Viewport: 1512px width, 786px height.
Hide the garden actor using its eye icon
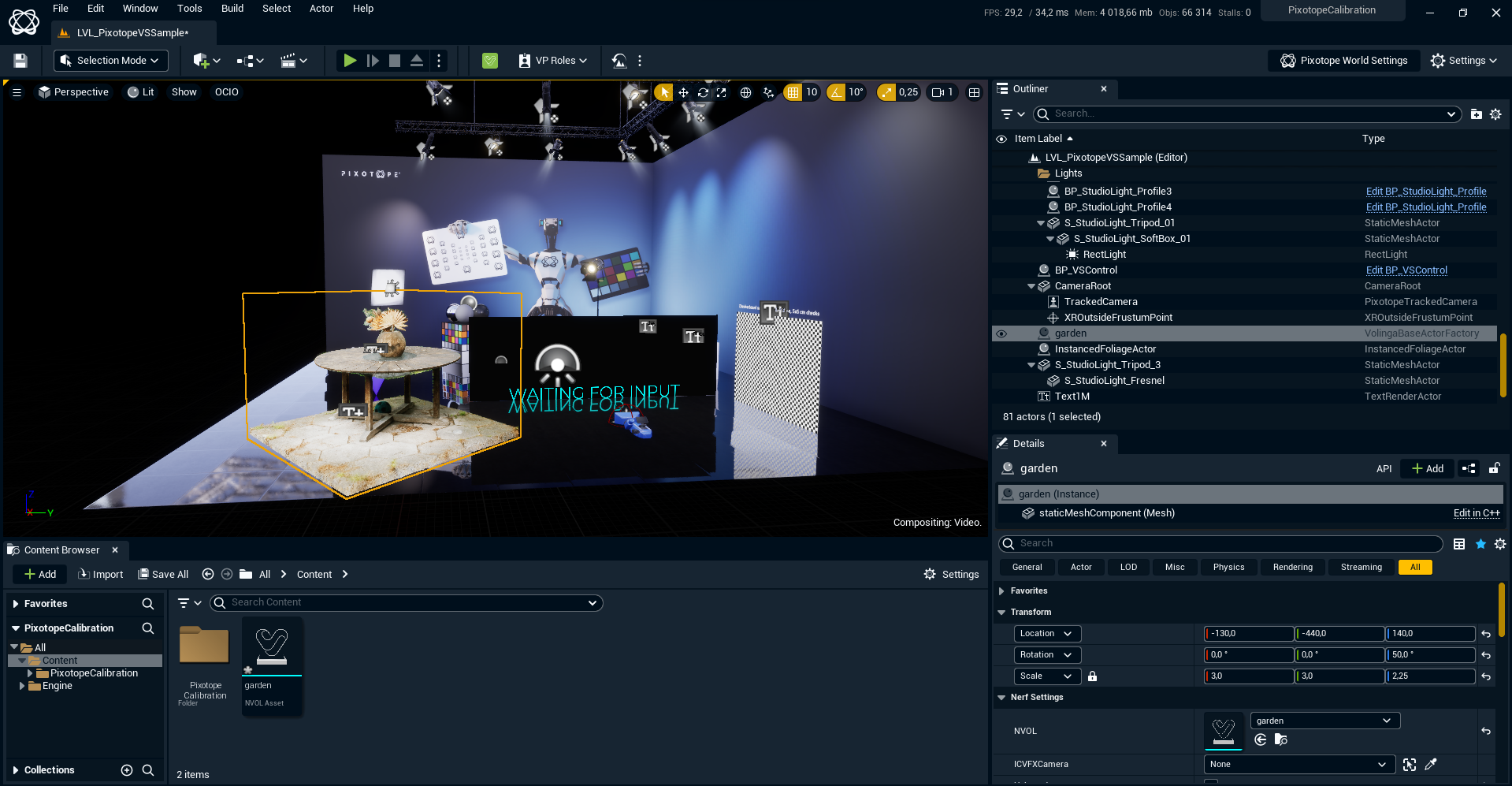pos(1001,333)
